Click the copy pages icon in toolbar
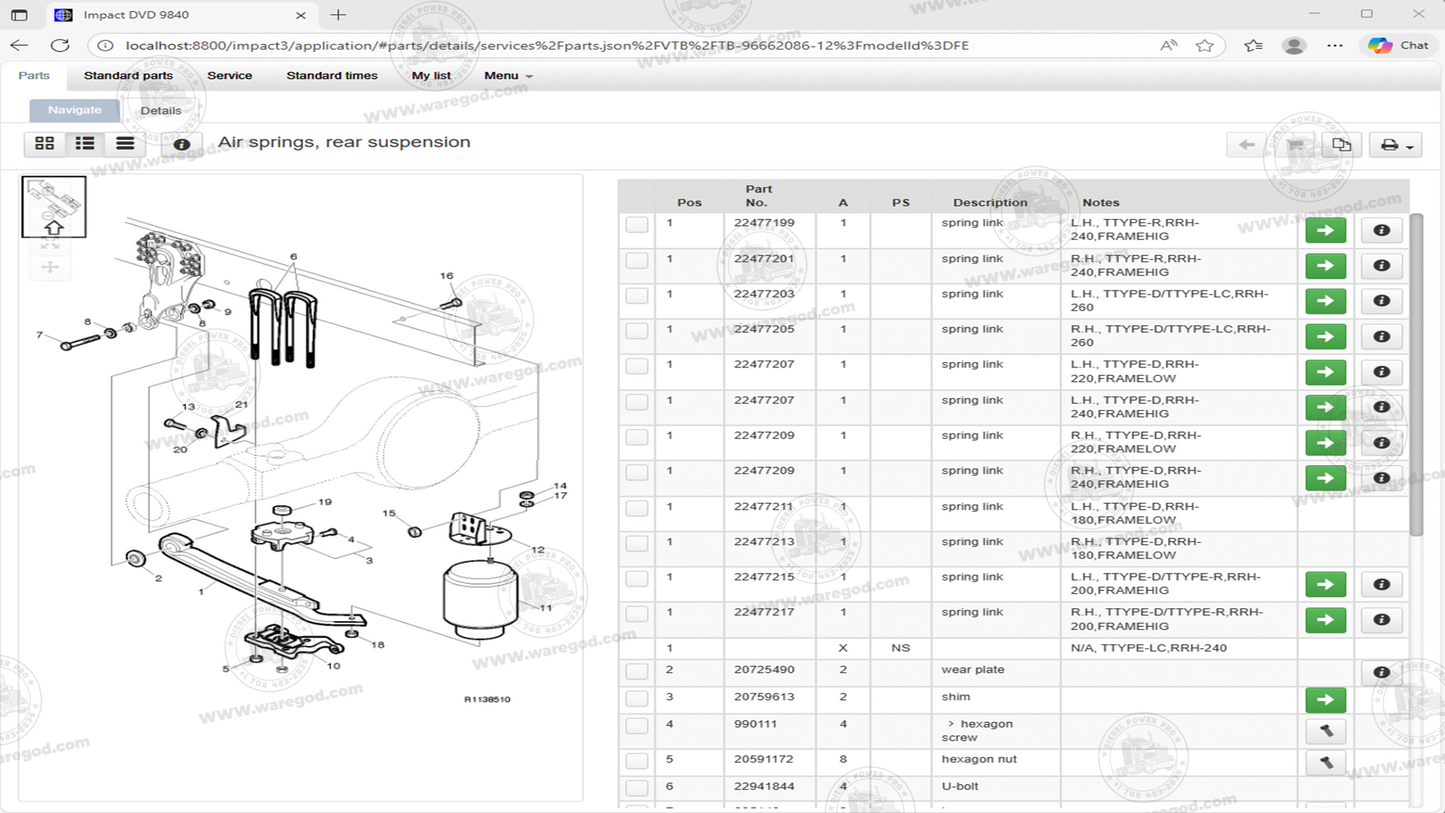 tap(1341, 145)
